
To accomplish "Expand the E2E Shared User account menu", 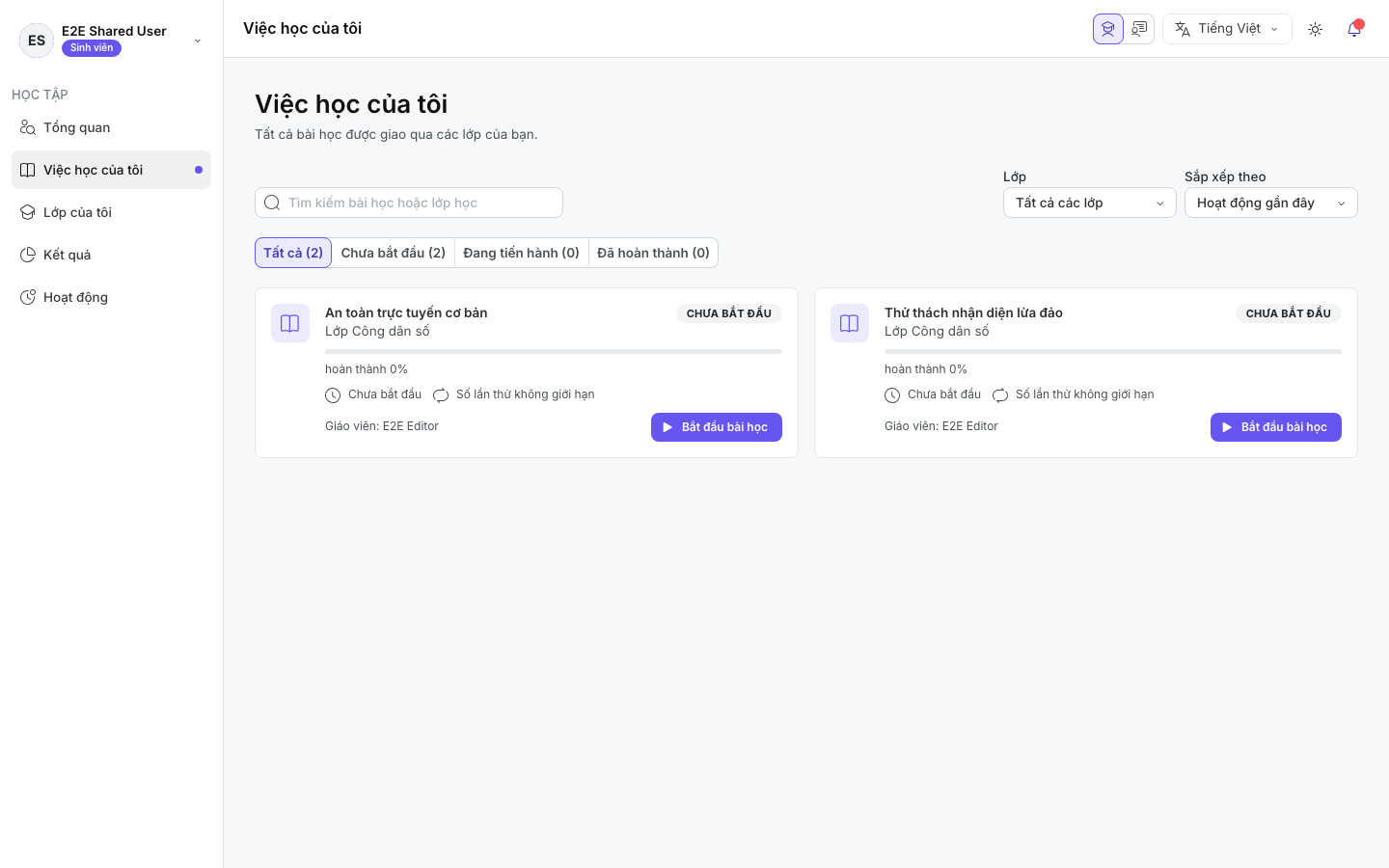I will point(112,40).
